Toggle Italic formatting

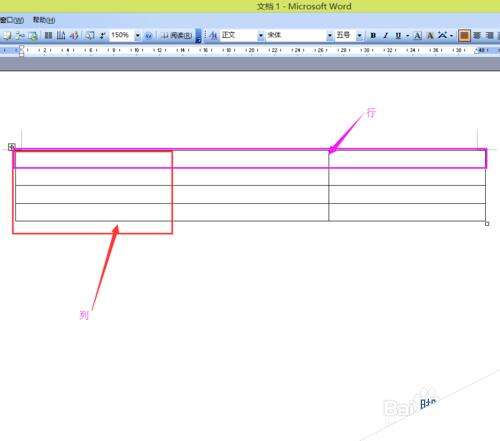pyautogui.click(x=386, y=35)
